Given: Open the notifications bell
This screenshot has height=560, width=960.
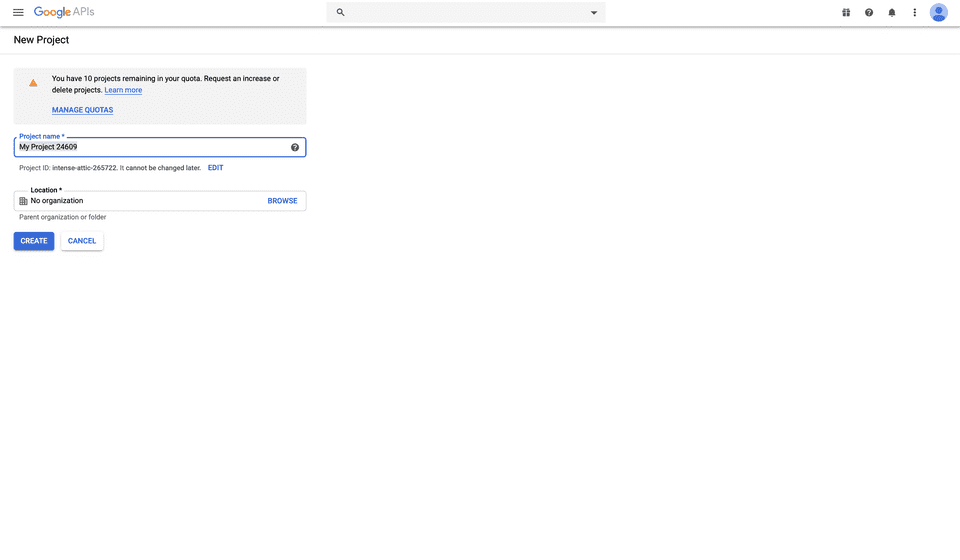Looking at the screenshot, I should (891, 12).
